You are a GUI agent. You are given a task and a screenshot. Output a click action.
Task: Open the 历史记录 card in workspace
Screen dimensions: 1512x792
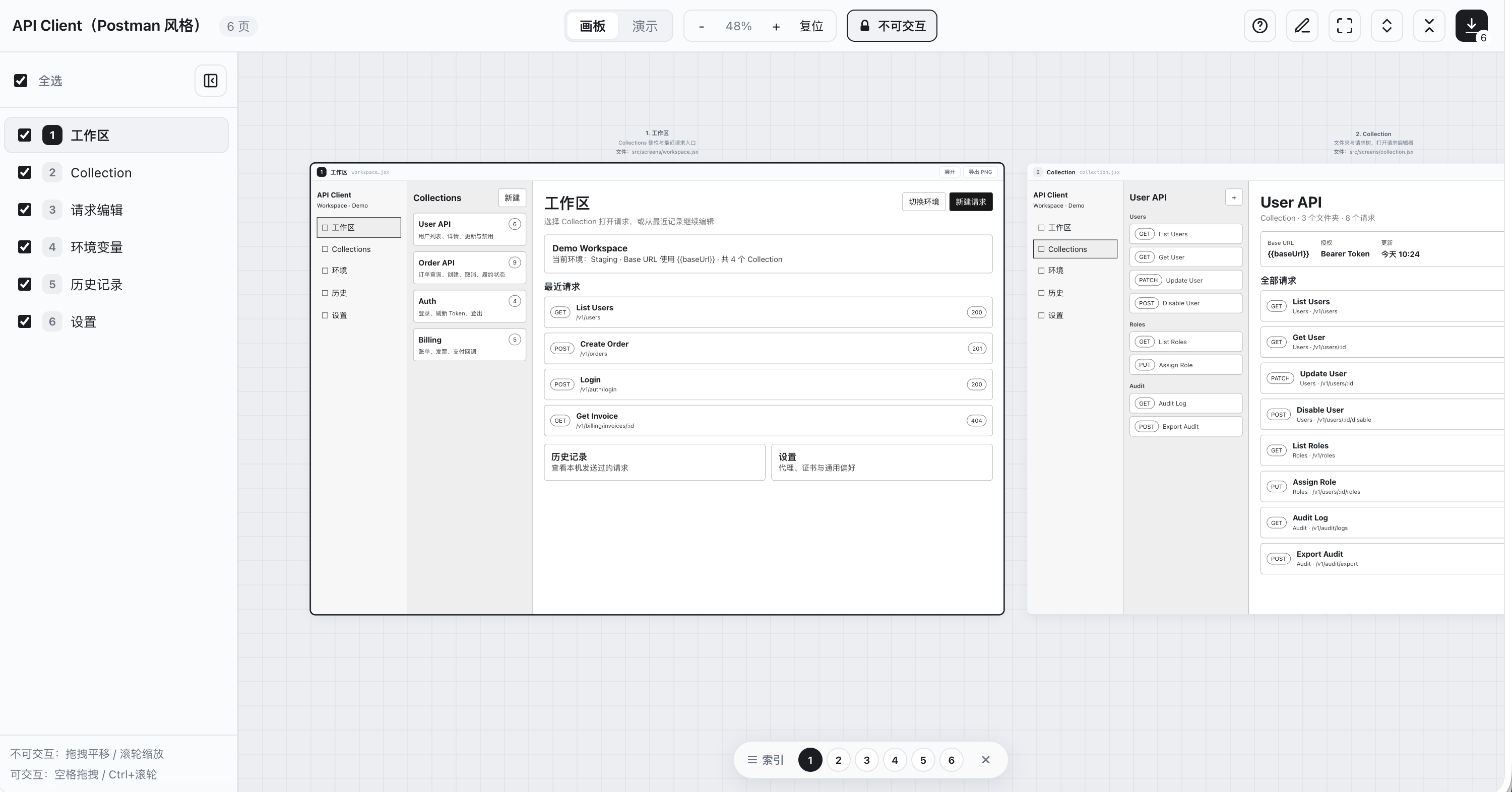pyautogui.click(x=655, y=461)
